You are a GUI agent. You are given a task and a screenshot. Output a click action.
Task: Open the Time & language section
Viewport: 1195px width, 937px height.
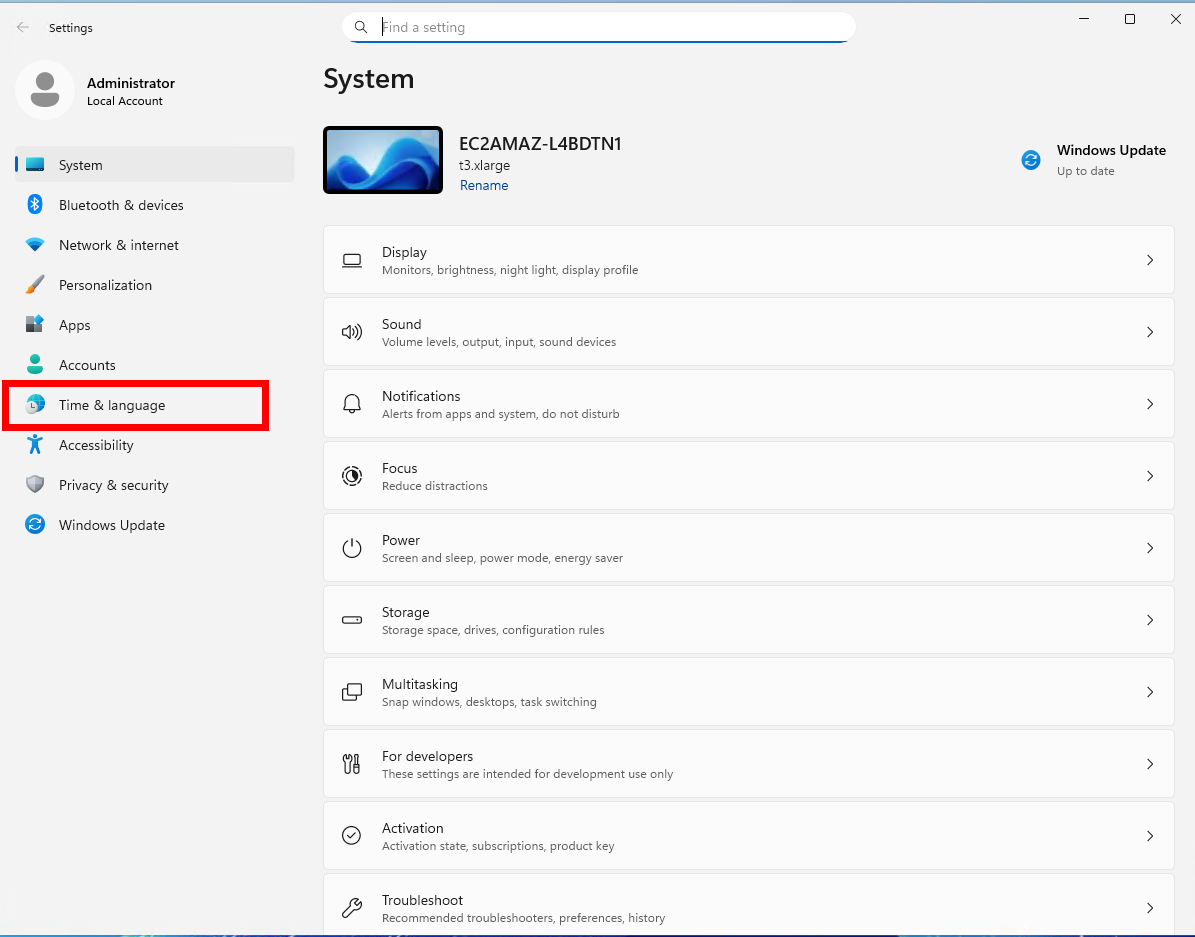pos(112,405)
